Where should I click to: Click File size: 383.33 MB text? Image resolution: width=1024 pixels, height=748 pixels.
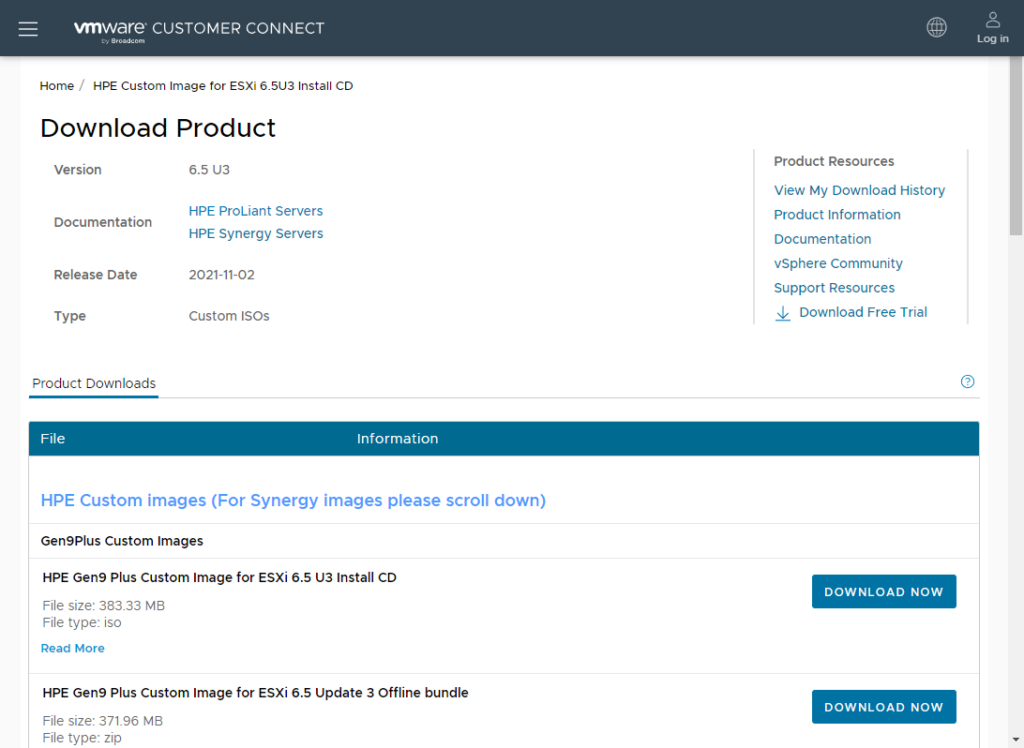point(103,606)
